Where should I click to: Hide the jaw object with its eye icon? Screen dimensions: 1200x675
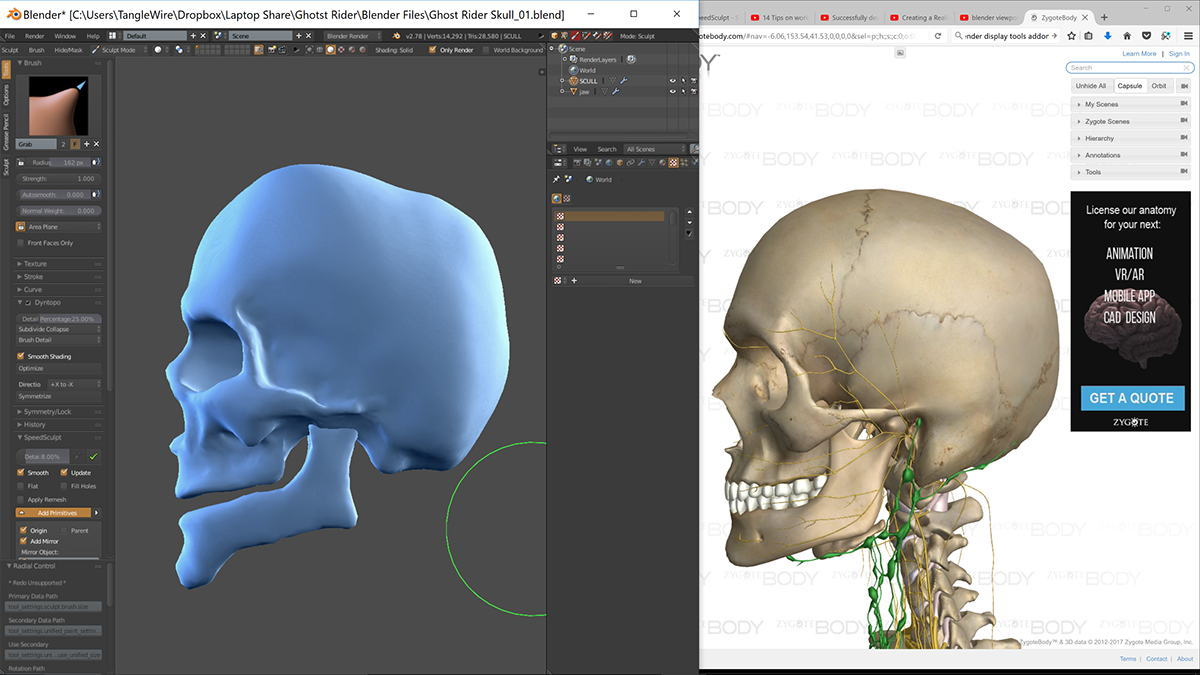[x=672, y=92]
